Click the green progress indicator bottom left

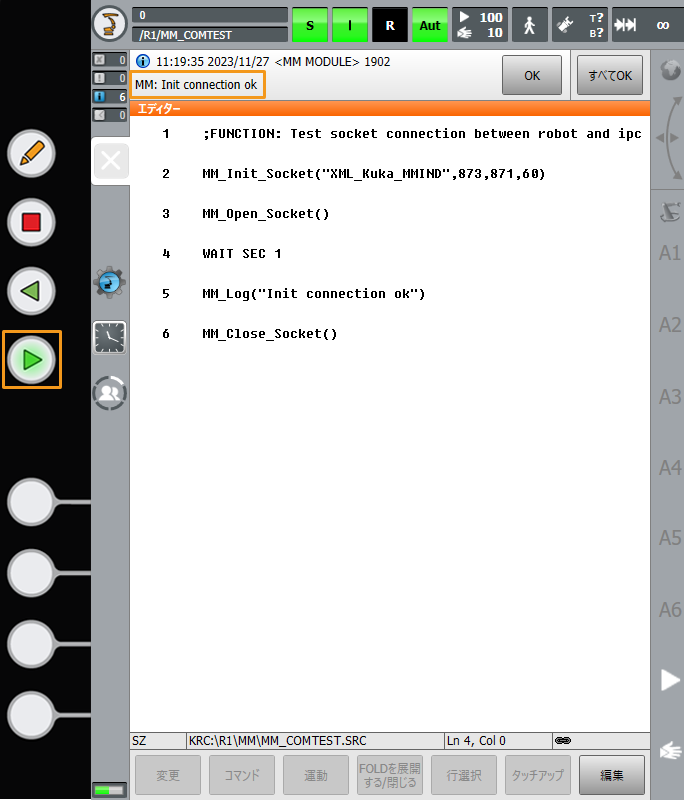pyautogui.click(x=109, y=790)
